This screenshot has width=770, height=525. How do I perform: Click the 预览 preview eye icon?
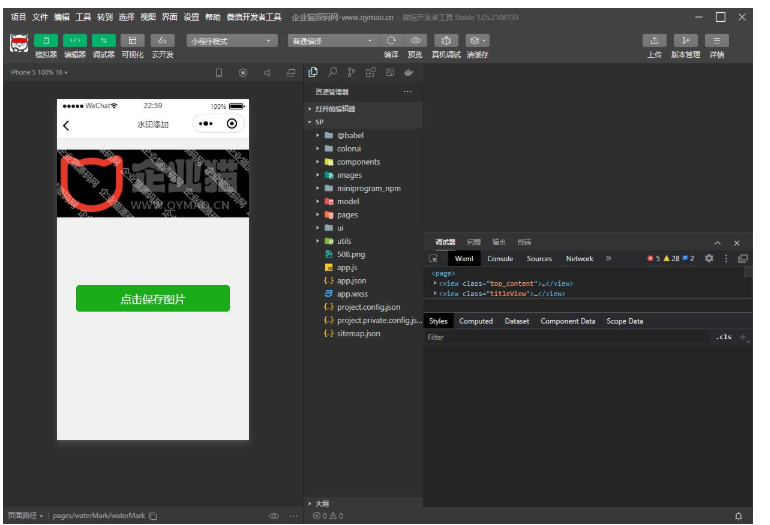coord(415,41)
